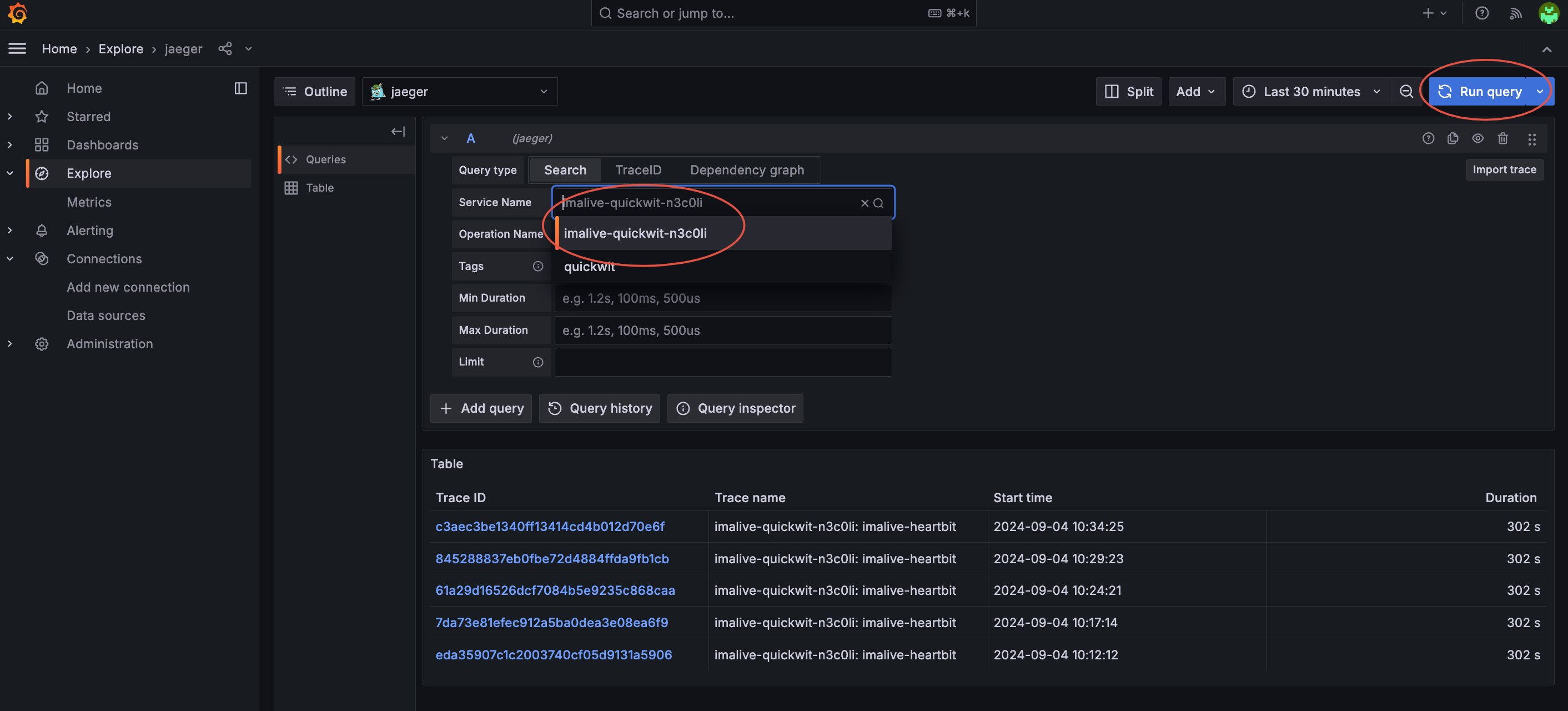Choose quickwit service option
This screenshot has width=1568, height=711.
click(723, 267)
